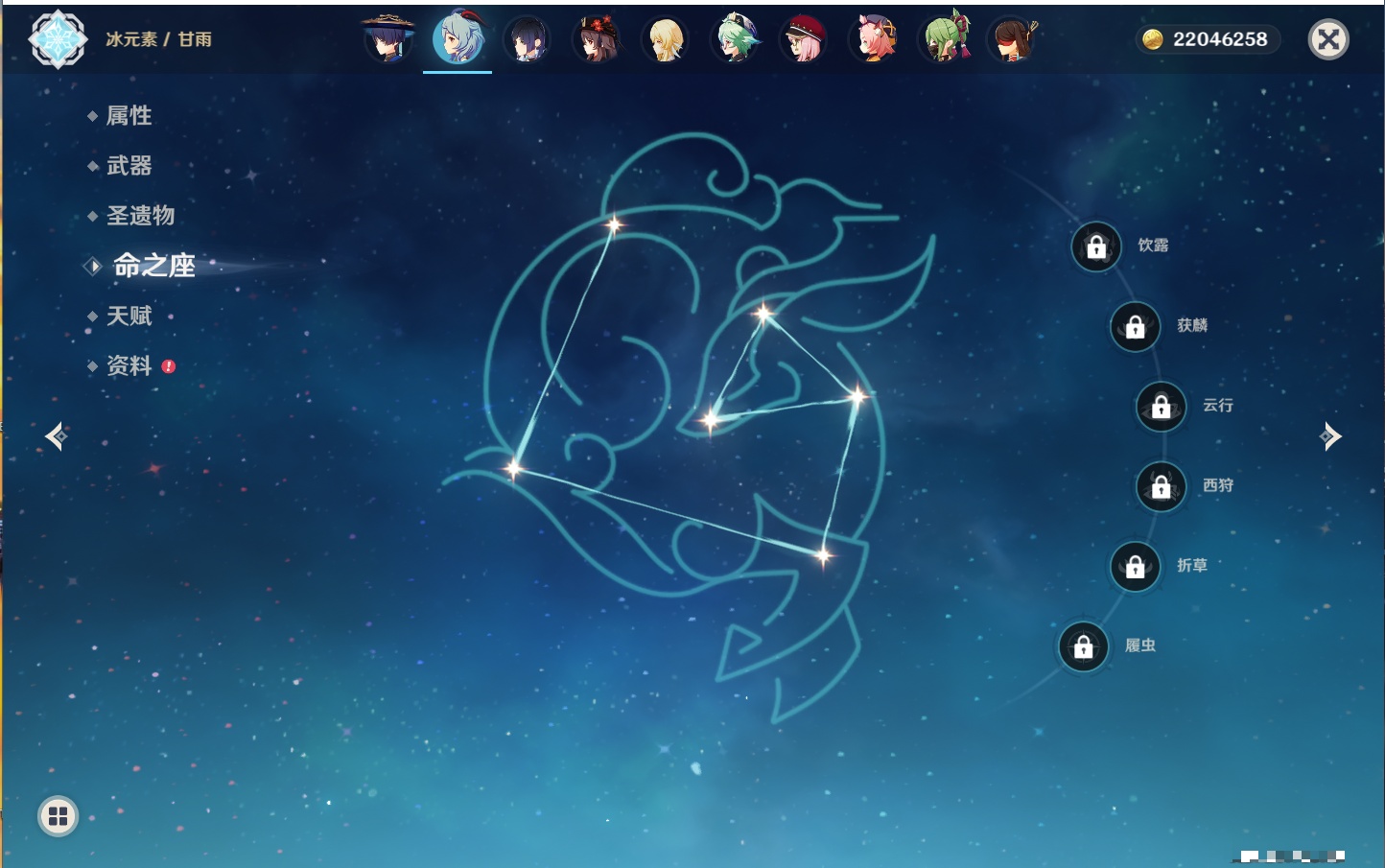Click the 履虫 constellation label

(x=1140, y=645)
